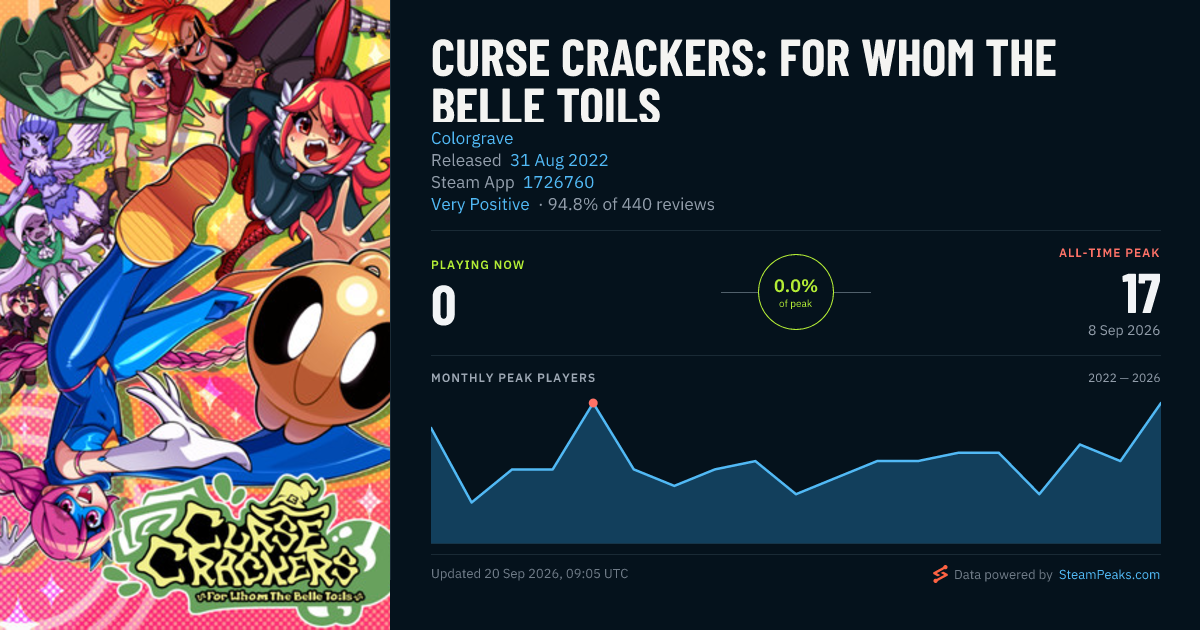Open the Colorgrave developer link

coord(472,138)
